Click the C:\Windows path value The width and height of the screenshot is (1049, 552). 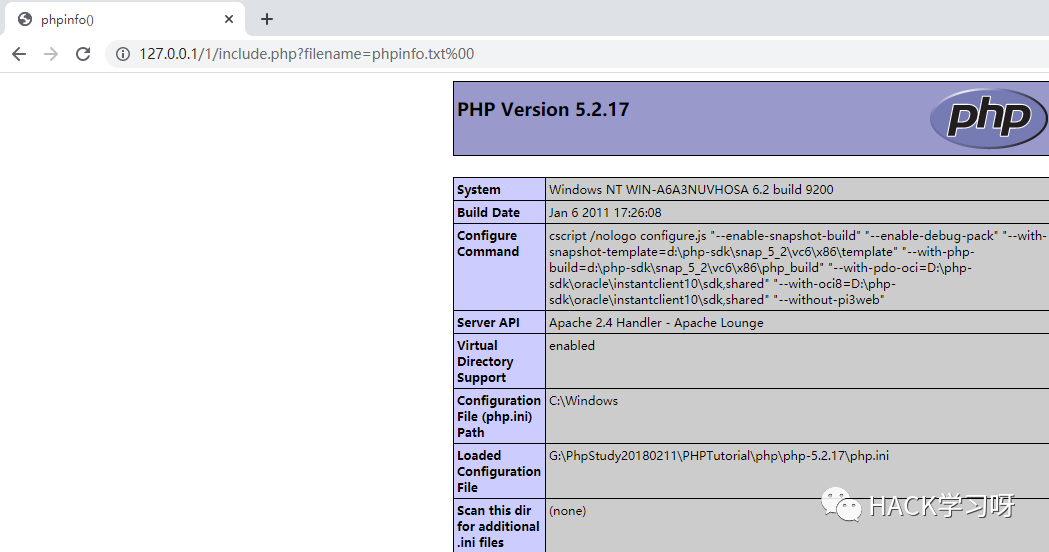[x=583, y=401]
